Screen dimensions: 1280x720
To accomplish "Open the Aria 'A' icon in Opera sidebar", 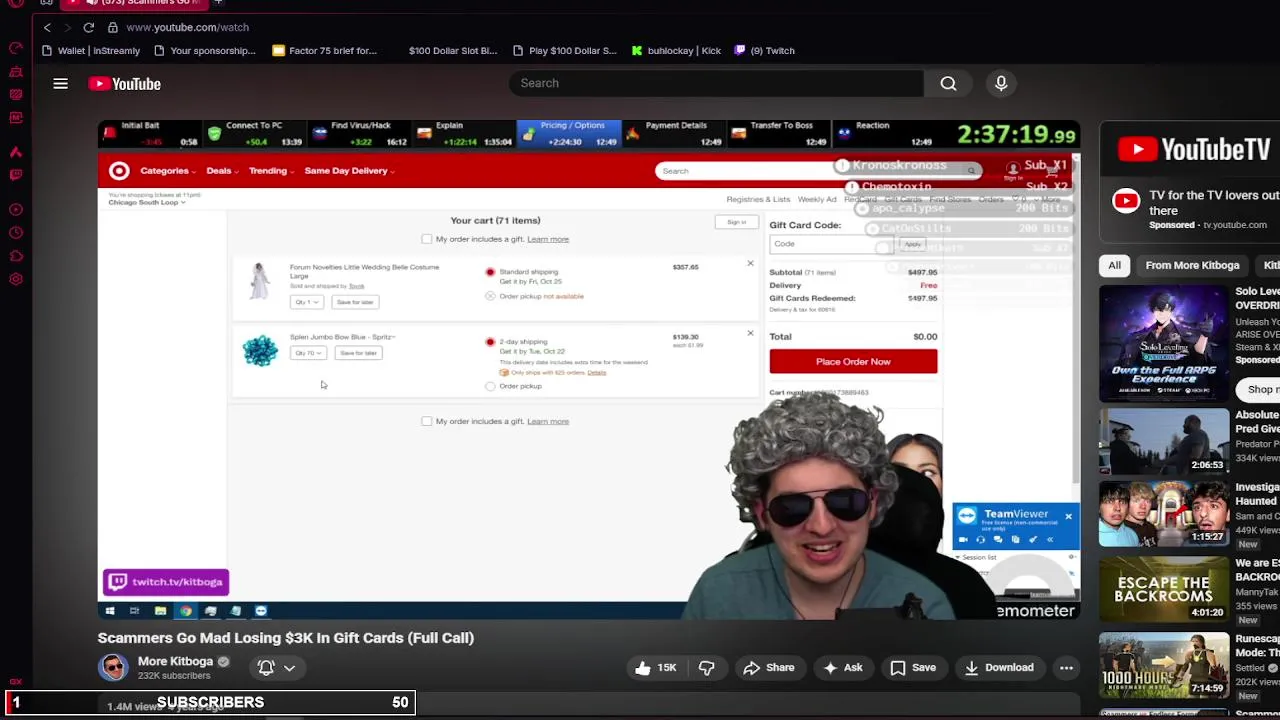I will click(x=16, y=152).
